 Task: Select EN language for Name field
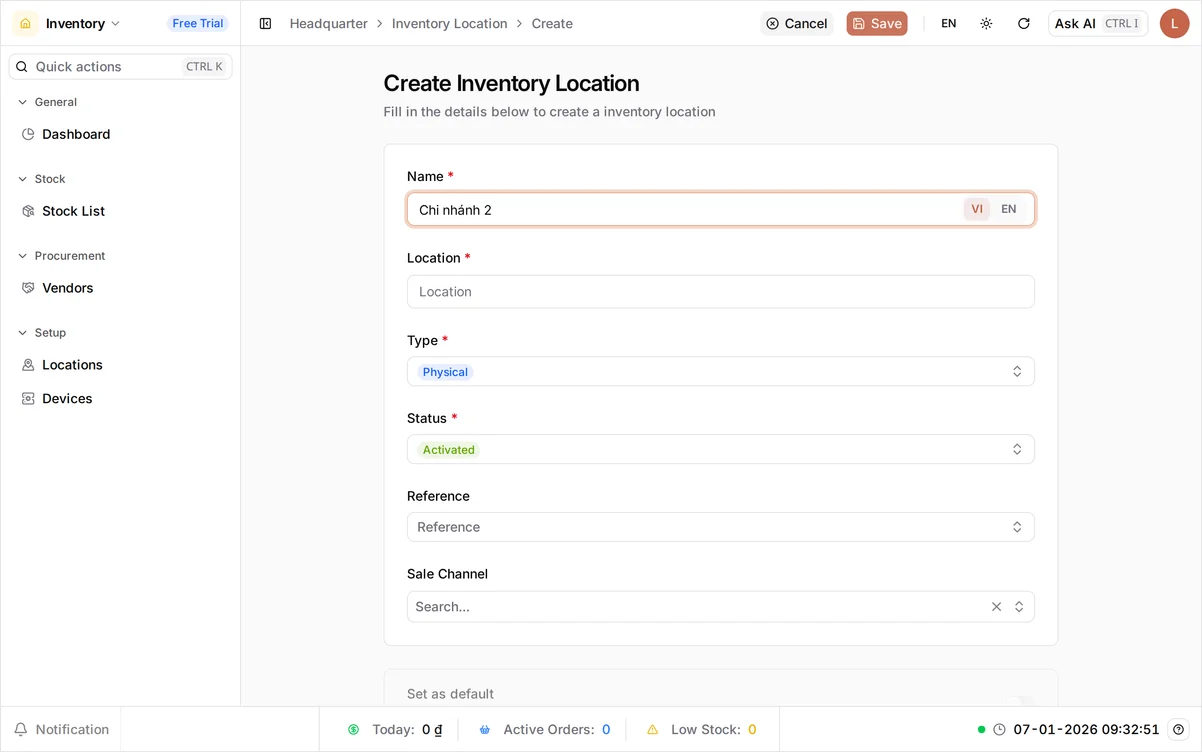click(x=1009, y=209)
